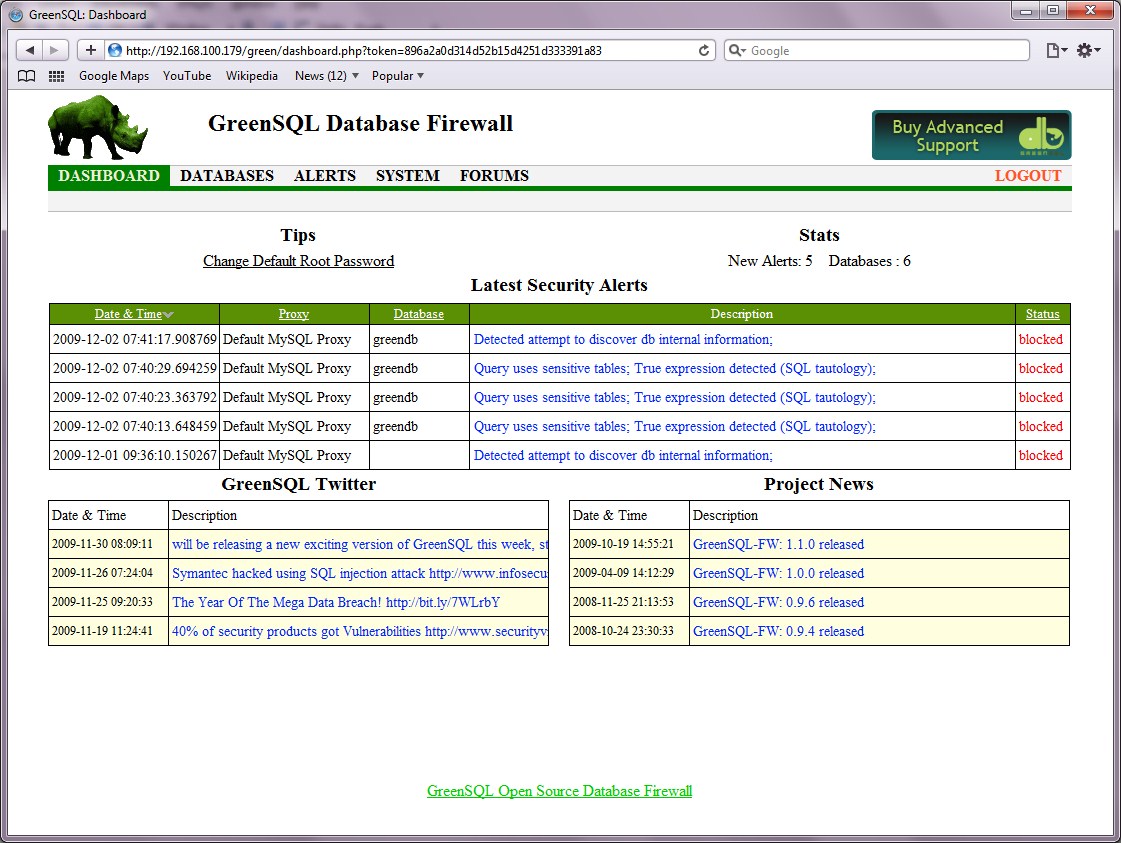Go to the SYSTEM navigation tab
This screenshot has width=1121, height=843.
pos(407,176)
